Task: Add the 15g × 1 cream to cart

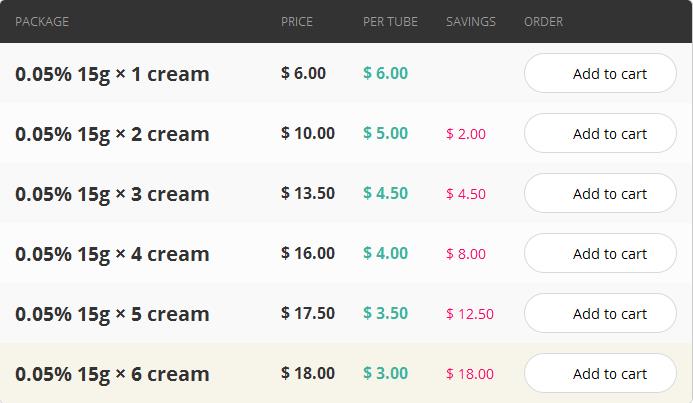Action: pos(600,73)
